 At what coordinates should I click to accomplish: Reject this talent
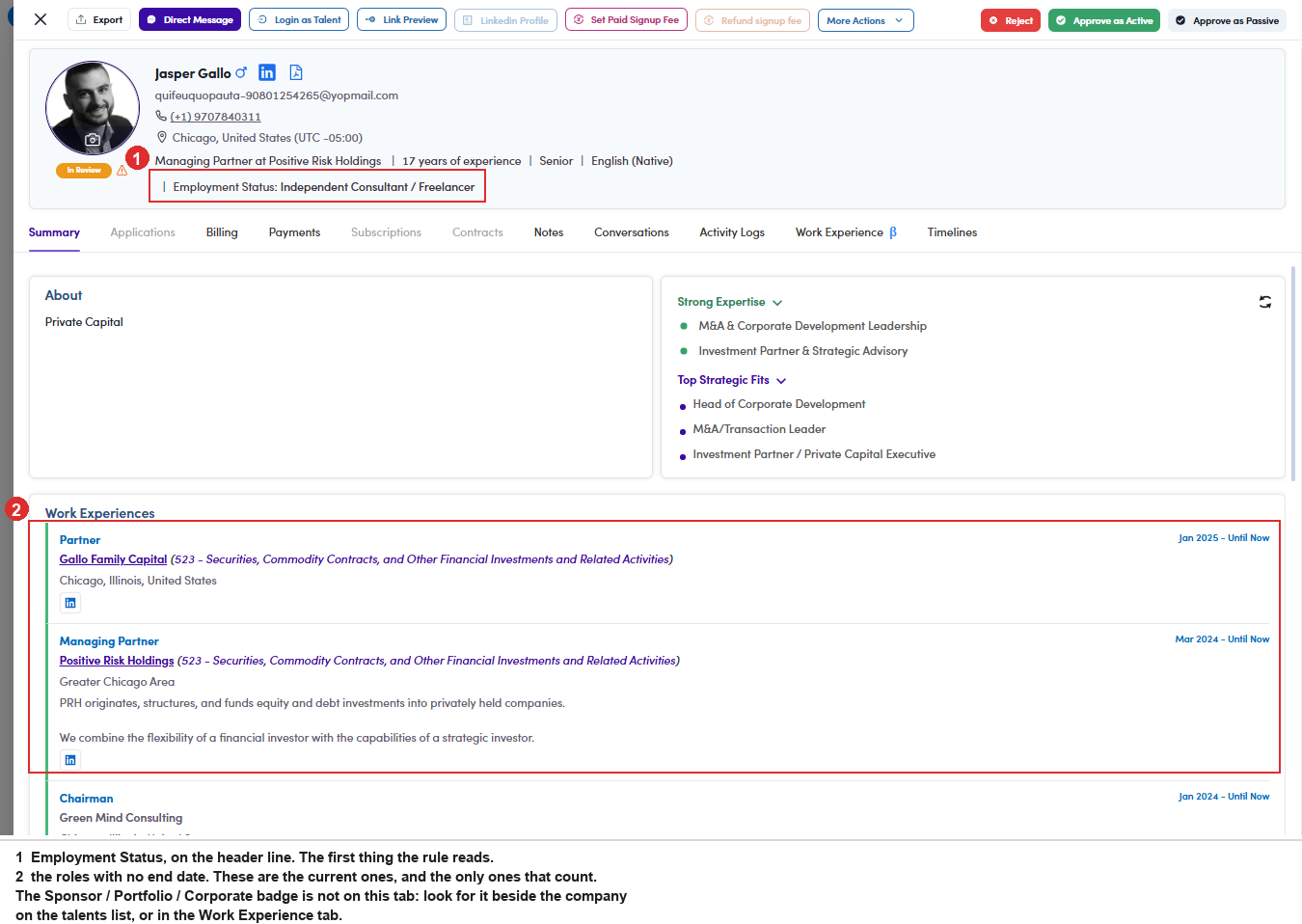click(1011, 20)
